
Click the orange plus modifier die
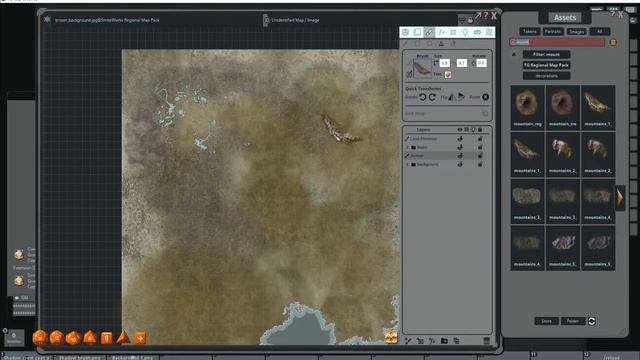pos(140,338)
